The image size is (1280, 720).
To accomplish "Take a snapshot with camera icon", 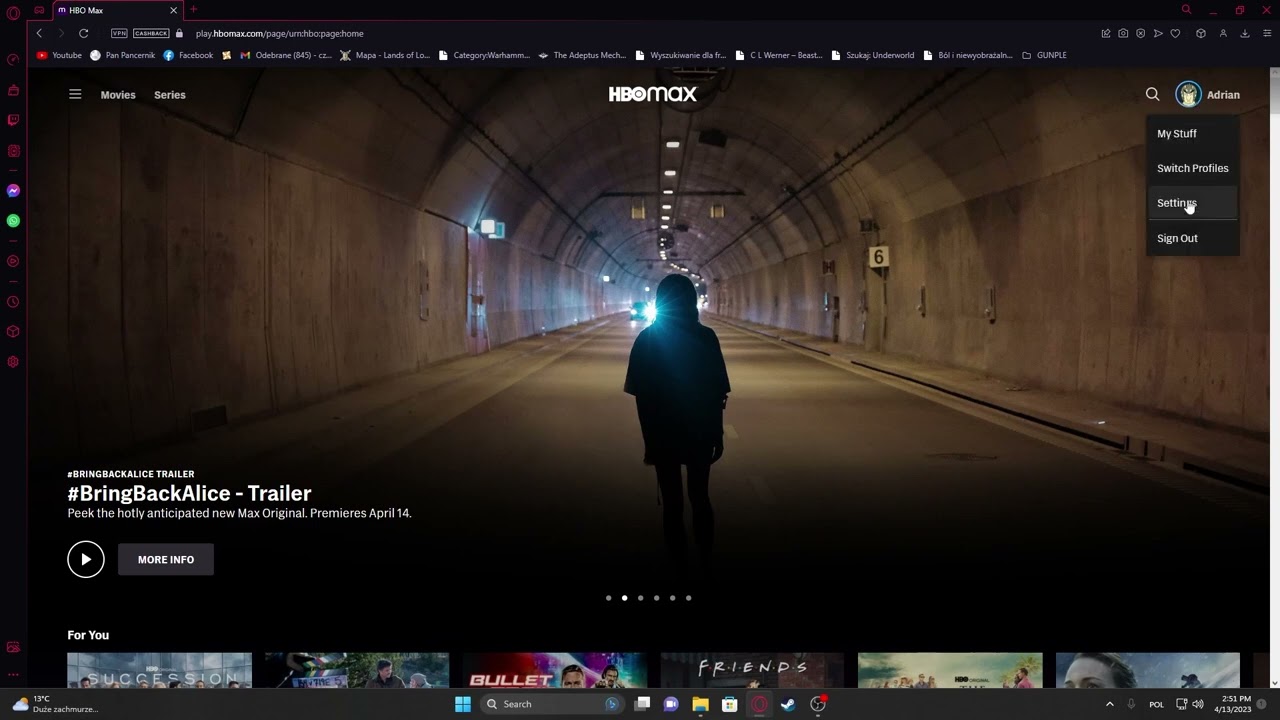I will pos(1123,33).
